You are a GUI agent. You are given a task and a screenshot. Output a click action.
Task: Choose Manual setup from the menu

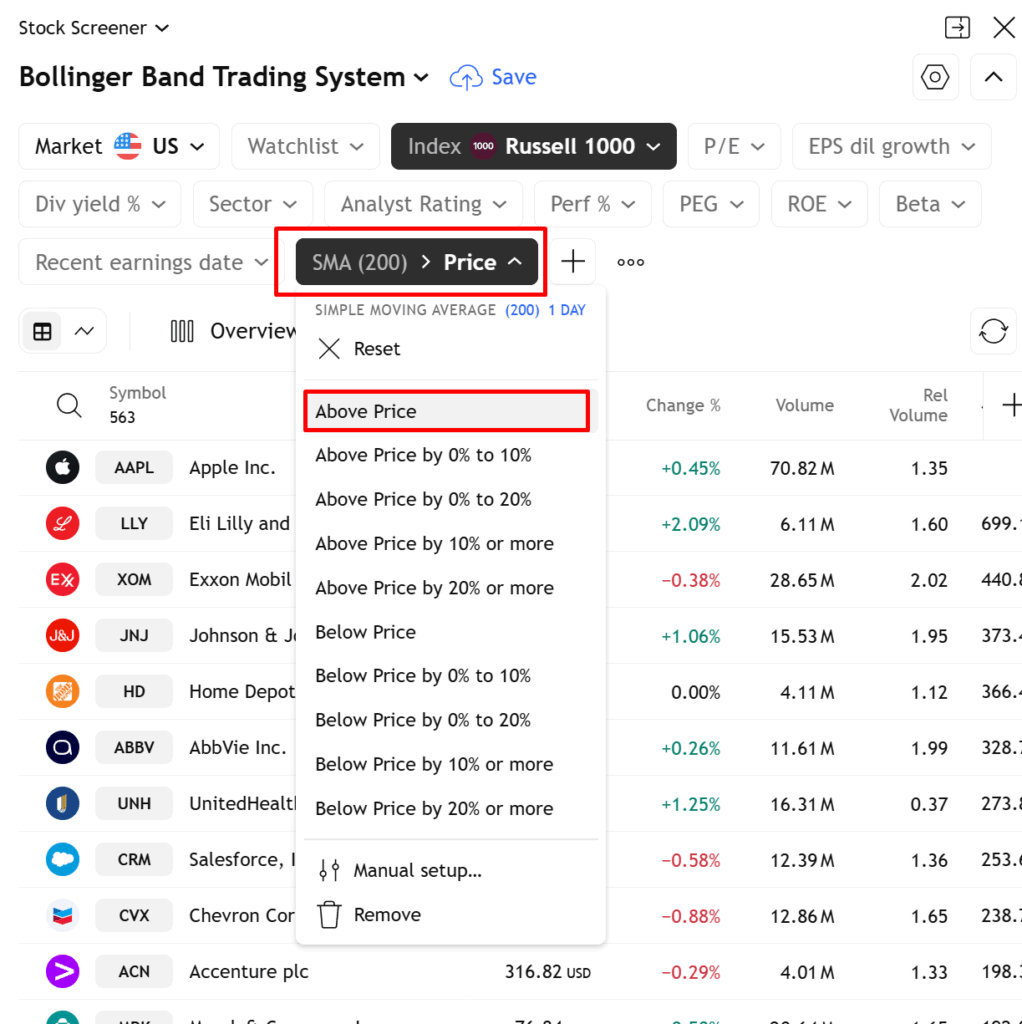[x=417, y=870]
